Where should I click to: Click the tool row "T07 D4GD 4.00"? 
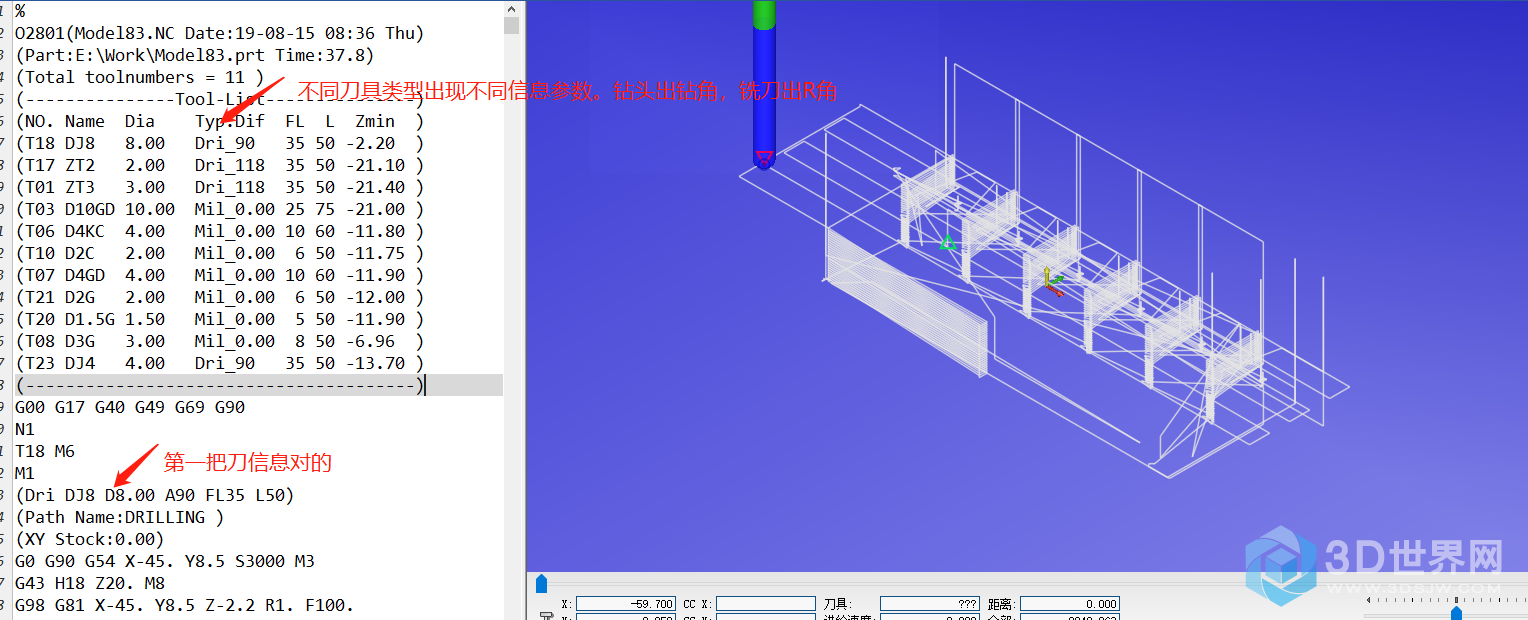click(220, 275)
